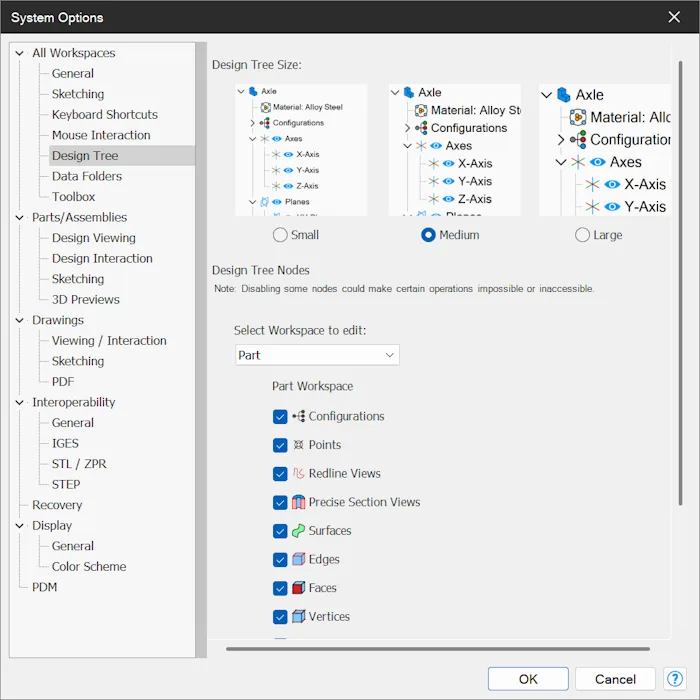700x700 pixels.
Task: Click the horizontal scrollbar of options pane
Action: [x=438, y=649]
